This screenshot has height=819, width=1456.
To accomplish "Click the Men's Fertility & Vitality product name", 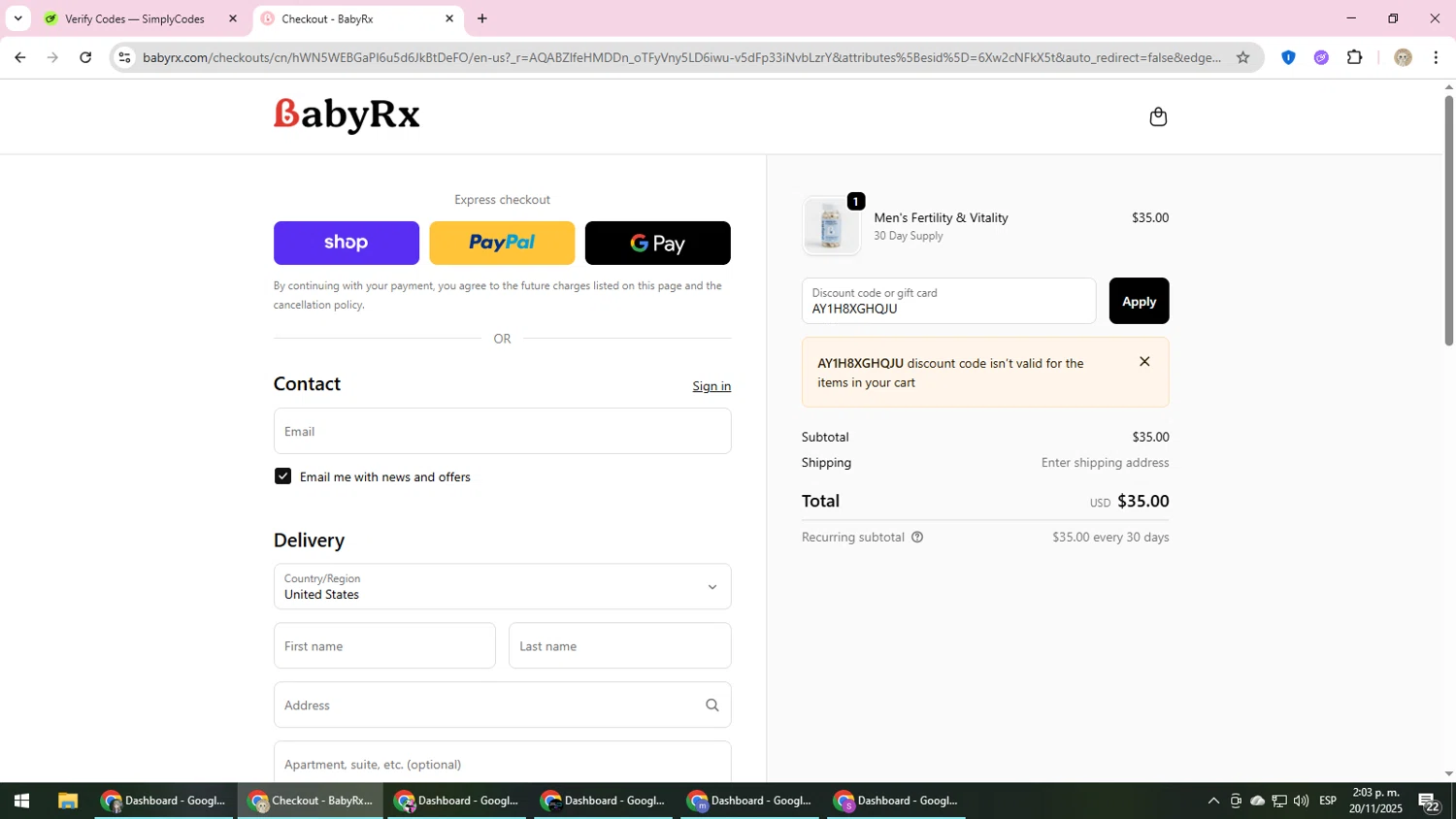I will point(941,217).
